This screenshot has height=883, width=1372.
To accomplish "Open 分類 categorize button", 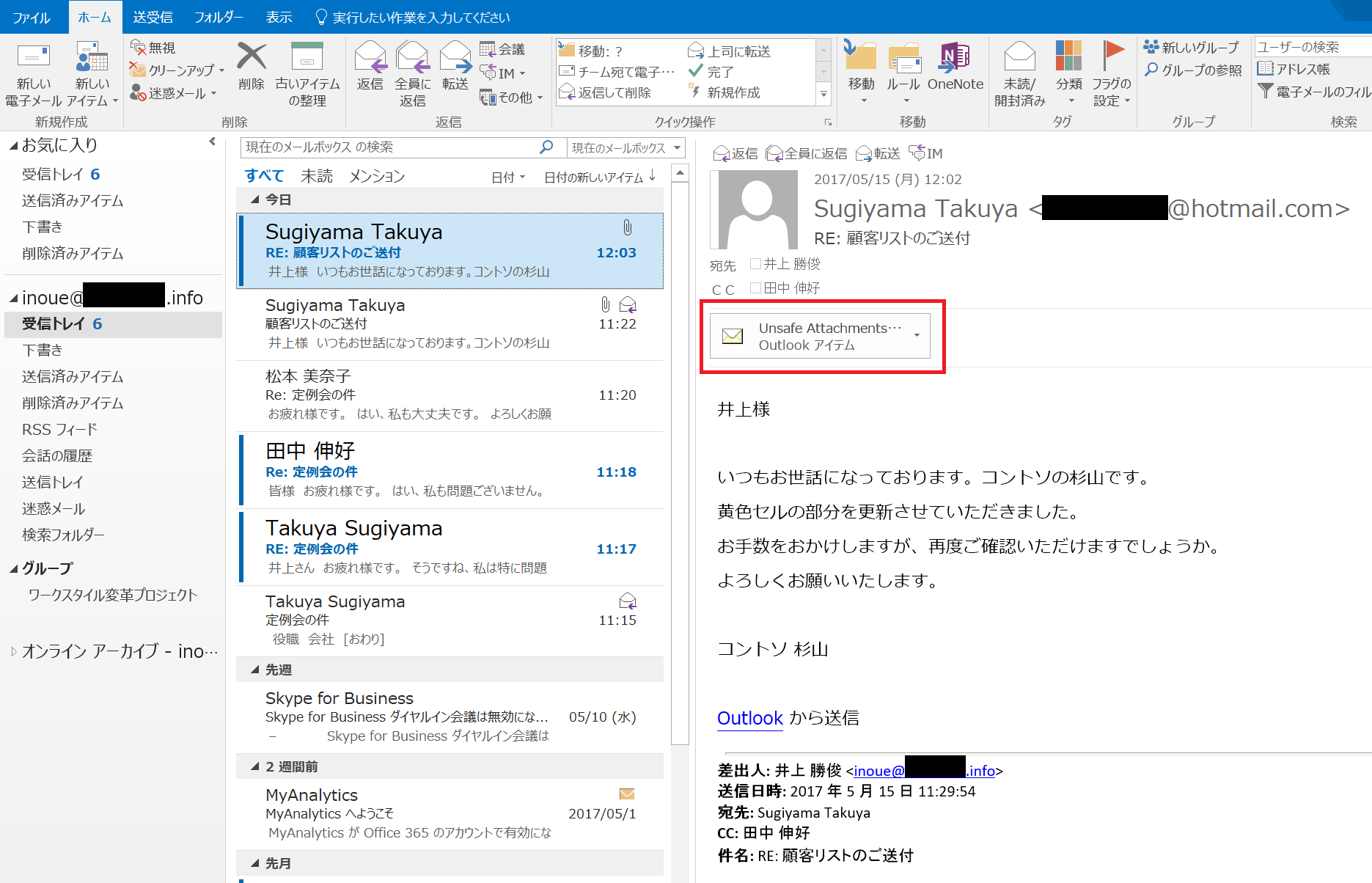I will [x=1068, y=72].
